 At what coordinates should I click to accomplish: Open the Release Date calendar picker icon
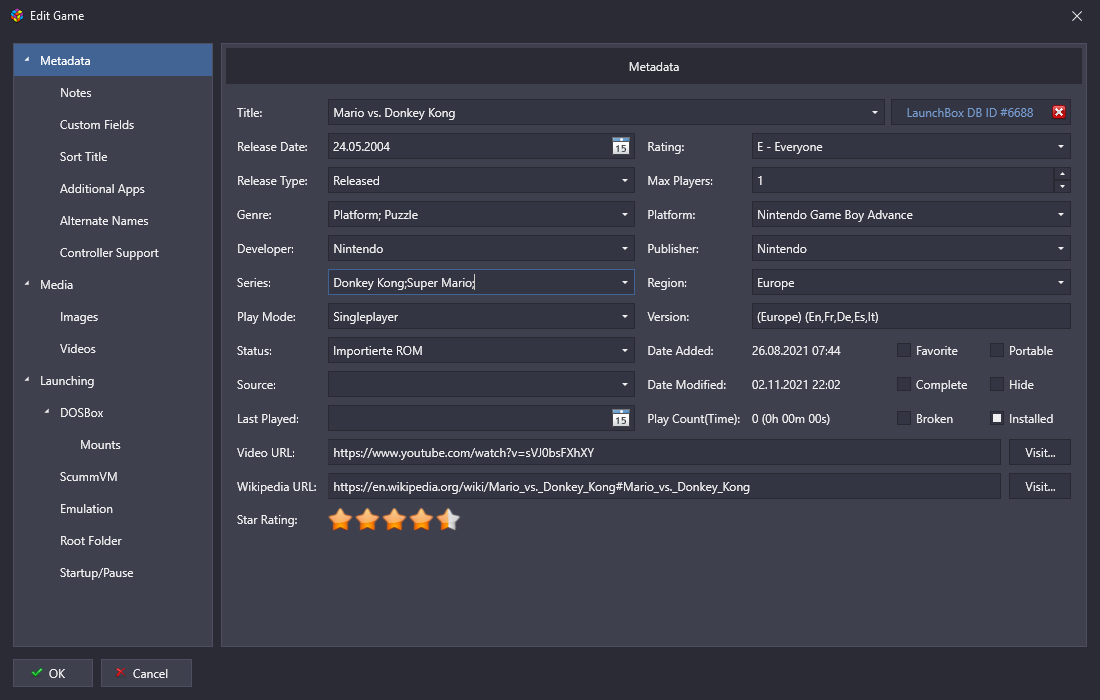click(x=621, y=147)
